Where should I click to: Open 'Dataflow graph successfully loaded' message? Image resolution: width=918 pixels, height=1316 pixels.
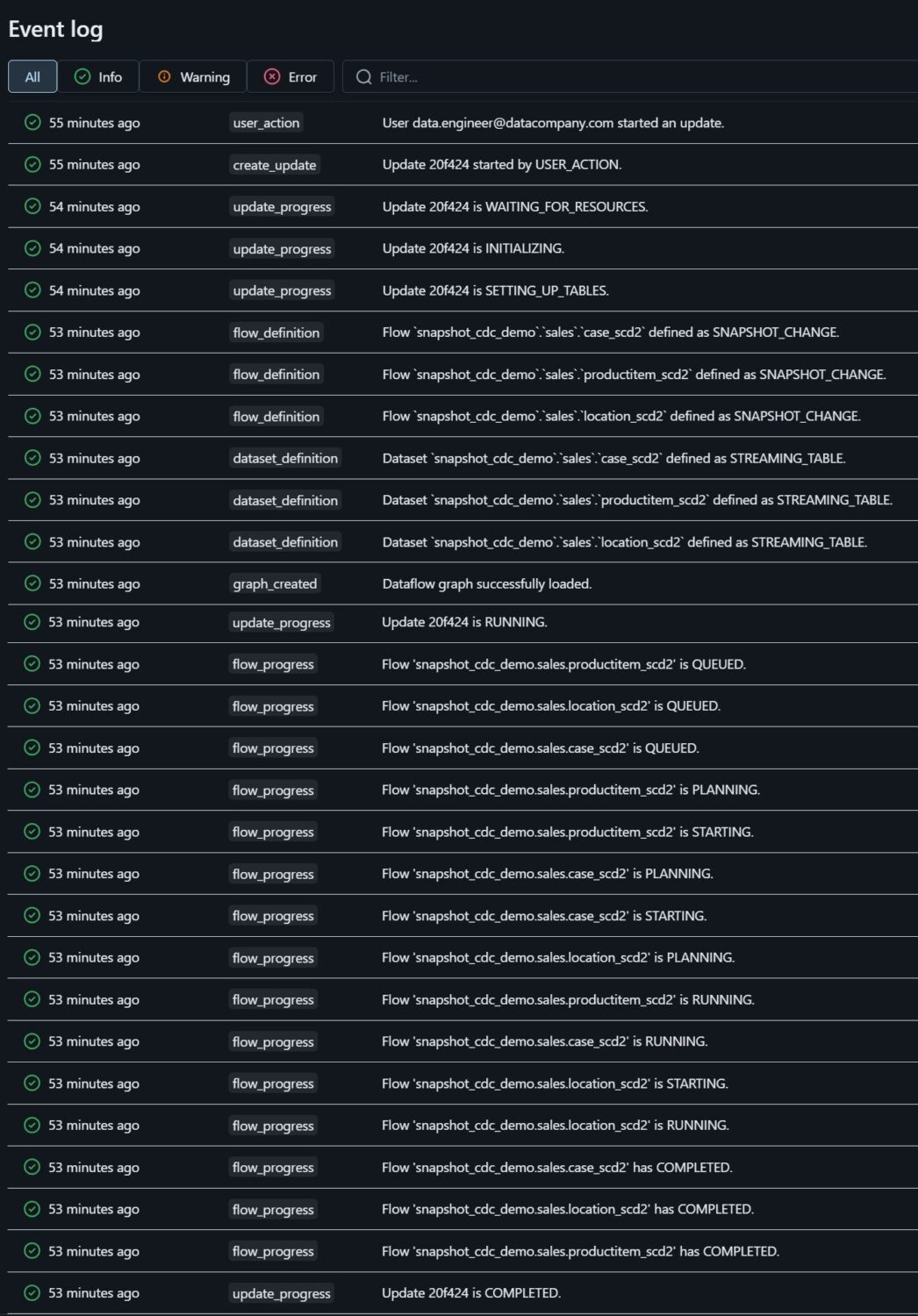pyautogui.click(x=486, y=583)
